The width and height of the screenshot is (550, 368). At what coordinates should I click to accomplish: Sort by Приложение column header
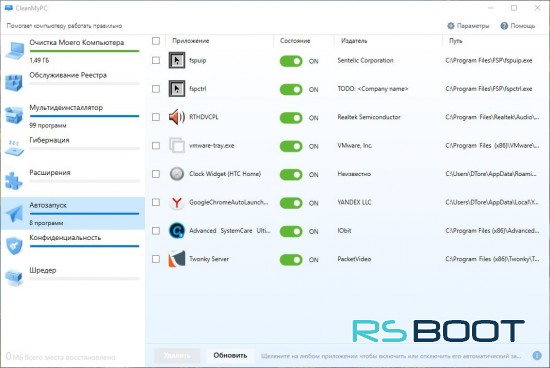pos(190,41)
